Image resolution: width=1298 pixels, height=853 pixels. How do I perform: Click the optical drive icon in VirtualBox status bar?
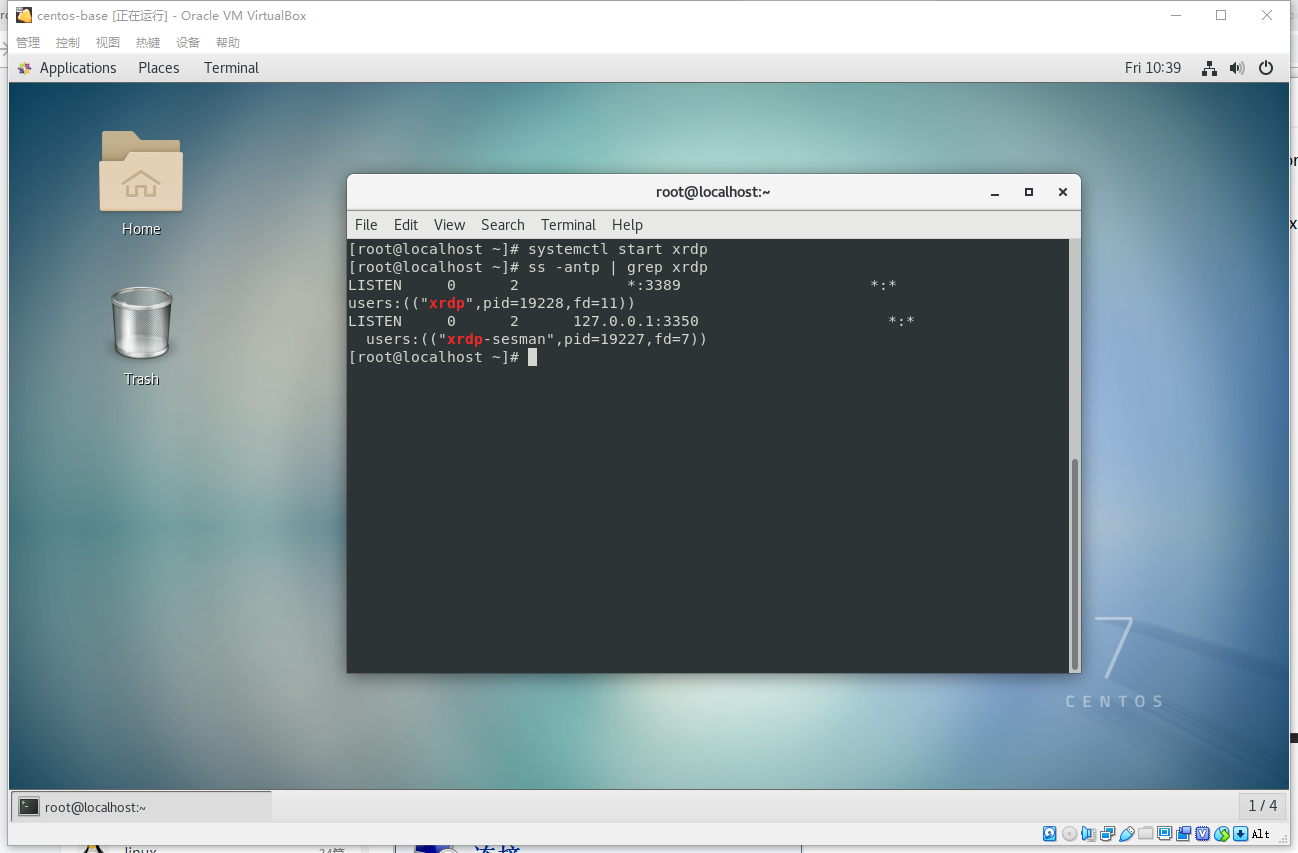[1069, 833]
